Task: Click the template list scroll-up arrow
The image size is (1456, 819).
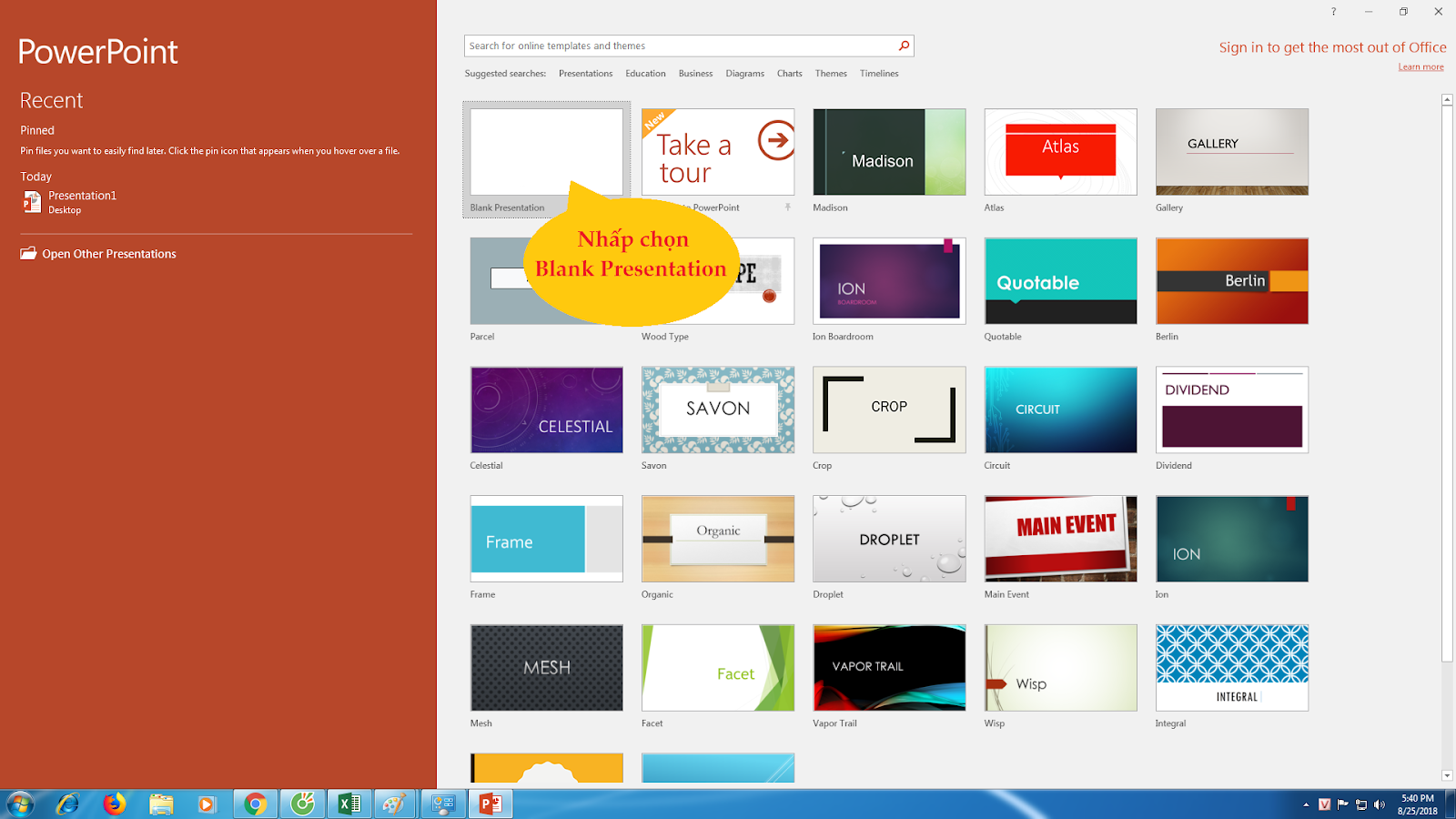Action: [x=1447, y=99]
